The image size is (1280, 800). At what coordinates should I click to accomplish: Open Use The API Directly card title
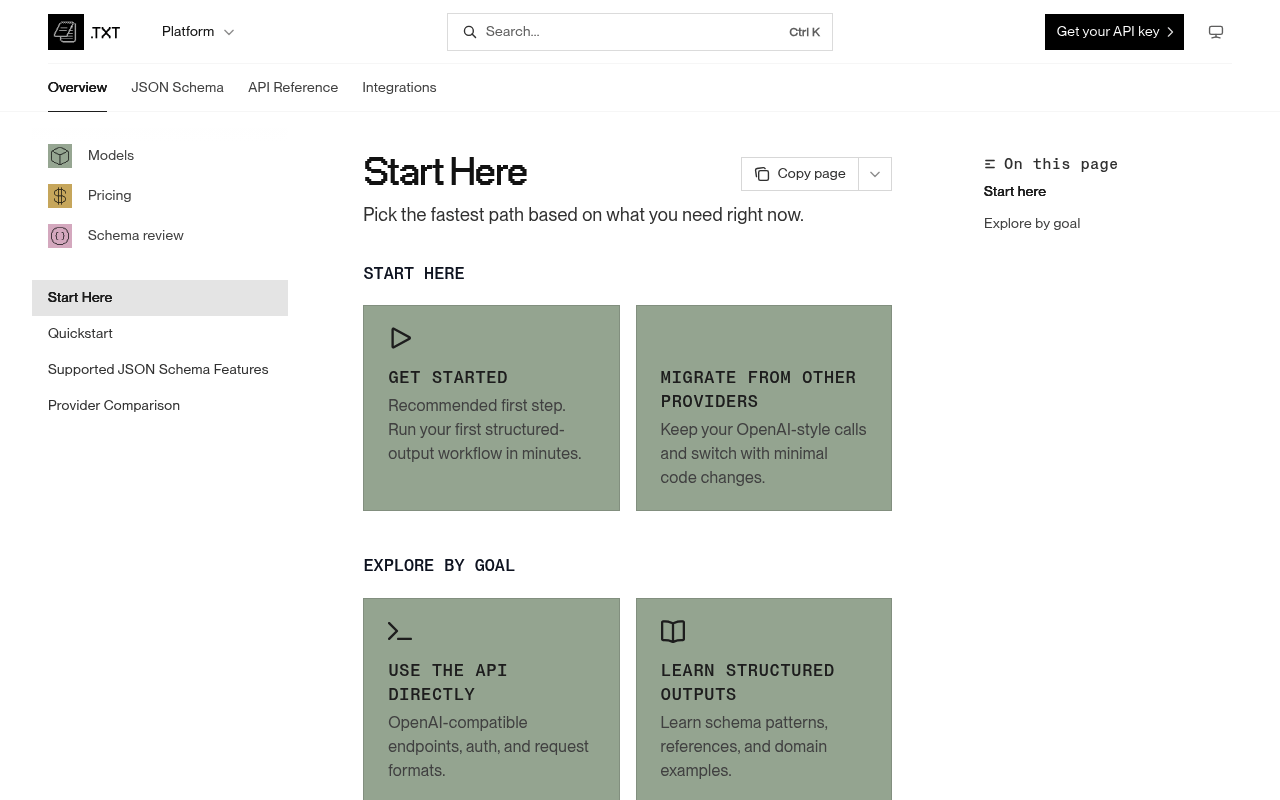click(448, 683)
